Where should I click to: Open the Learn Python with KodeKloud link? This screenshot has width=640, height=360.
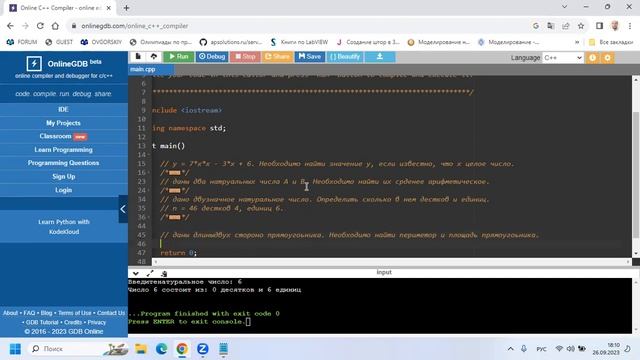click(x=64, y=227)
